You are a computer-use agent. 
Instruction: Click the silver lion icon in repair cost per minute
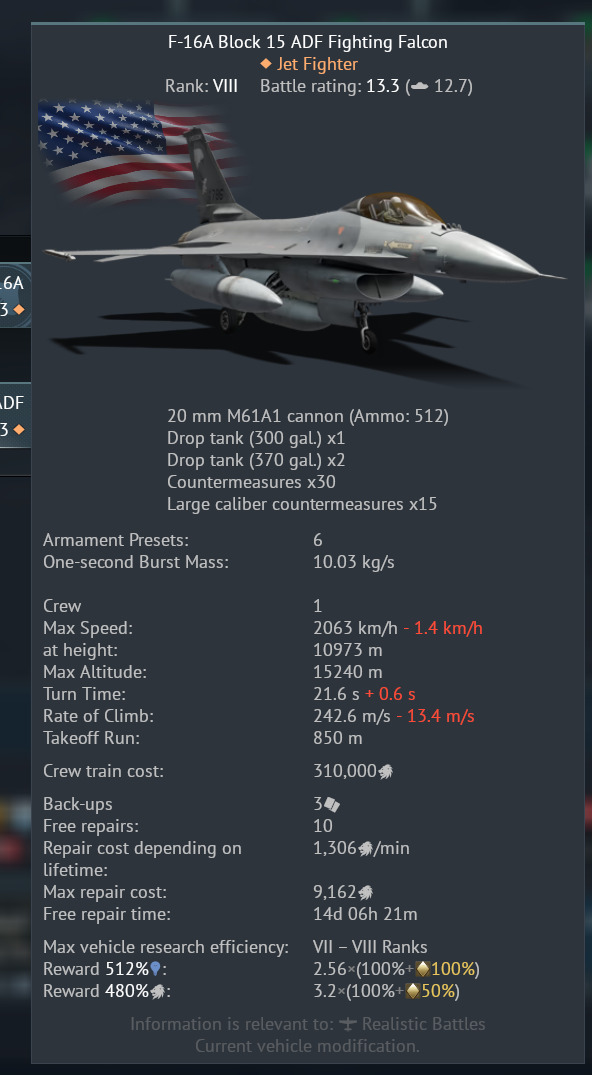tap(366, 849)
